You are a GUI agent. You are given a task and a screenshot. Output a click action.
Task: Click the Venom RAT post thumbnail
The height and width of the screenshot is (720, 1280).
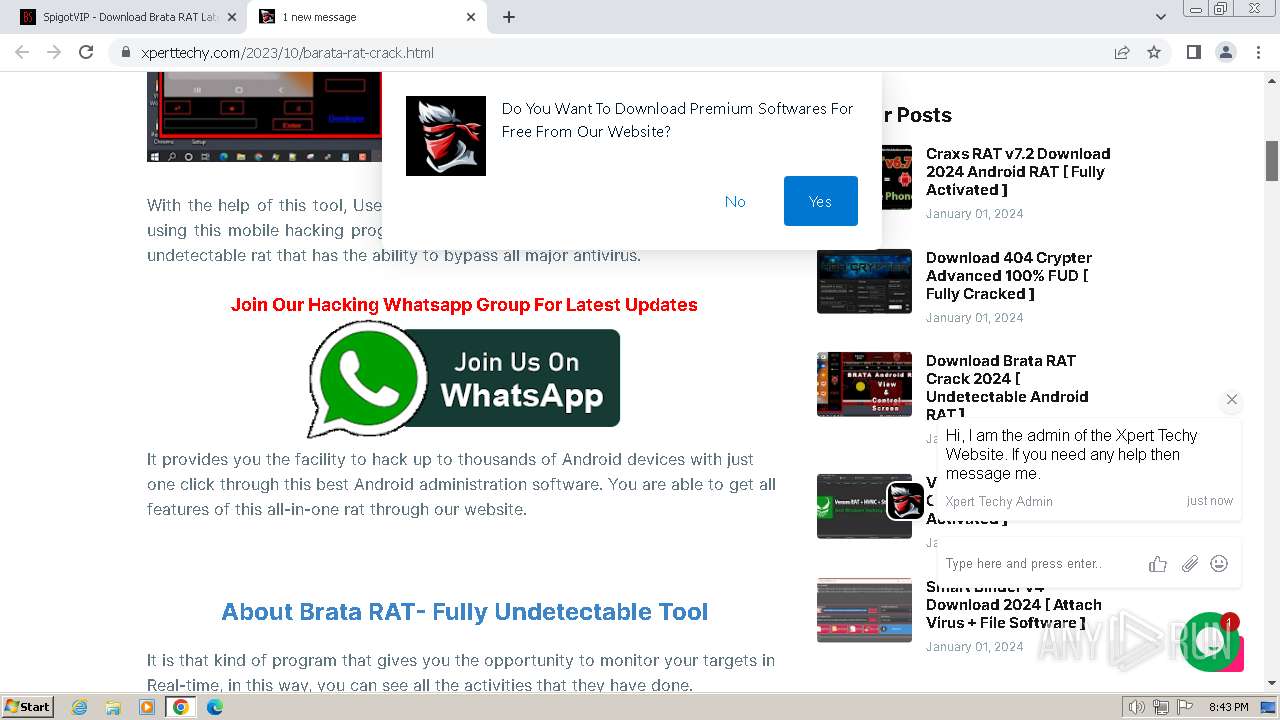coord(864,506)
